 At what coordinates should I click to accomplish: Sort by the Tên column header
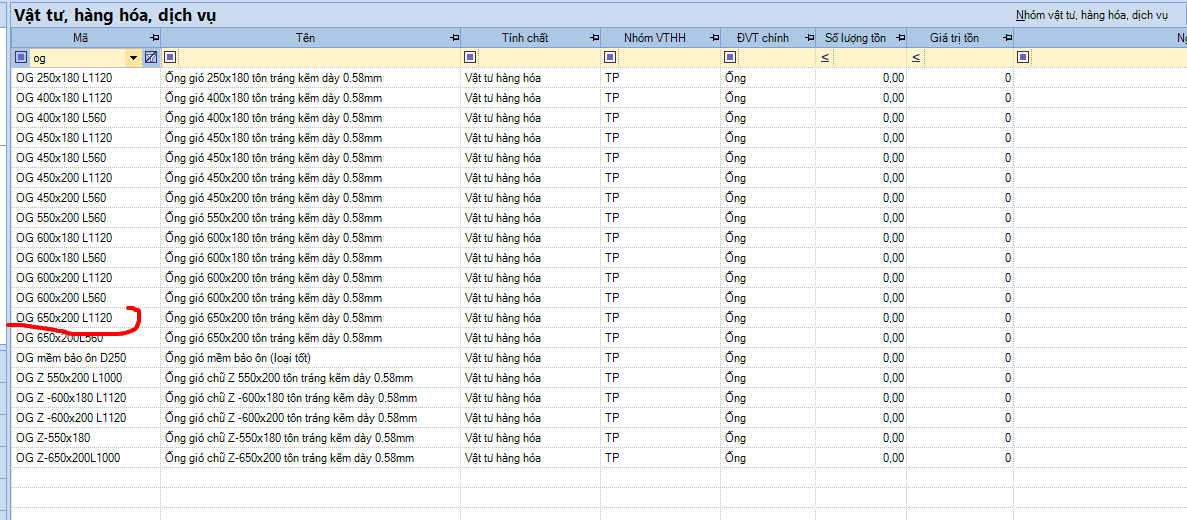(305, 38)
